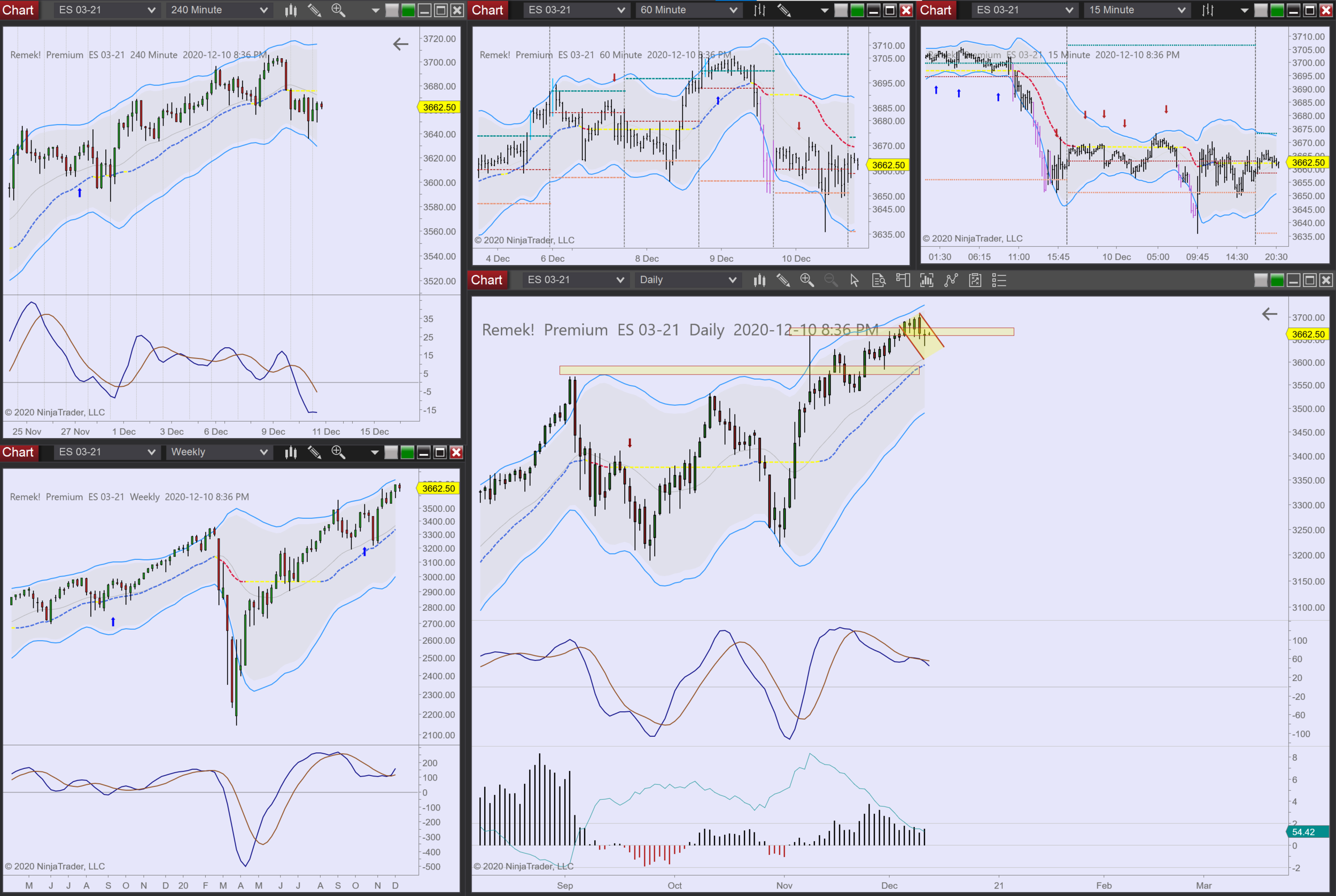
Task: Open drawing tools in Daily chart toolbar
Action: [783, 280]
